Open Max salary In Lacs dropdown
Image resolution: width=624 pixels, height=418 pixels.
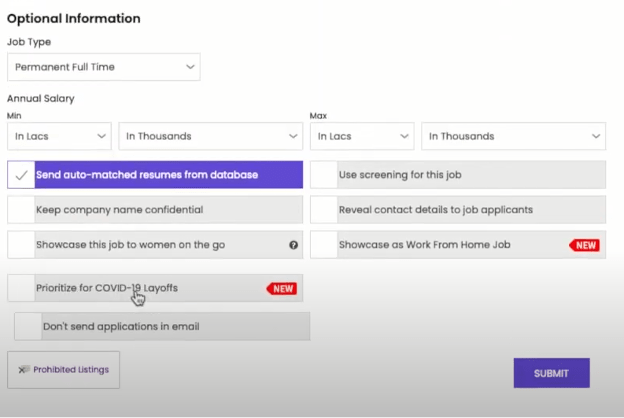tap(362, 136)
